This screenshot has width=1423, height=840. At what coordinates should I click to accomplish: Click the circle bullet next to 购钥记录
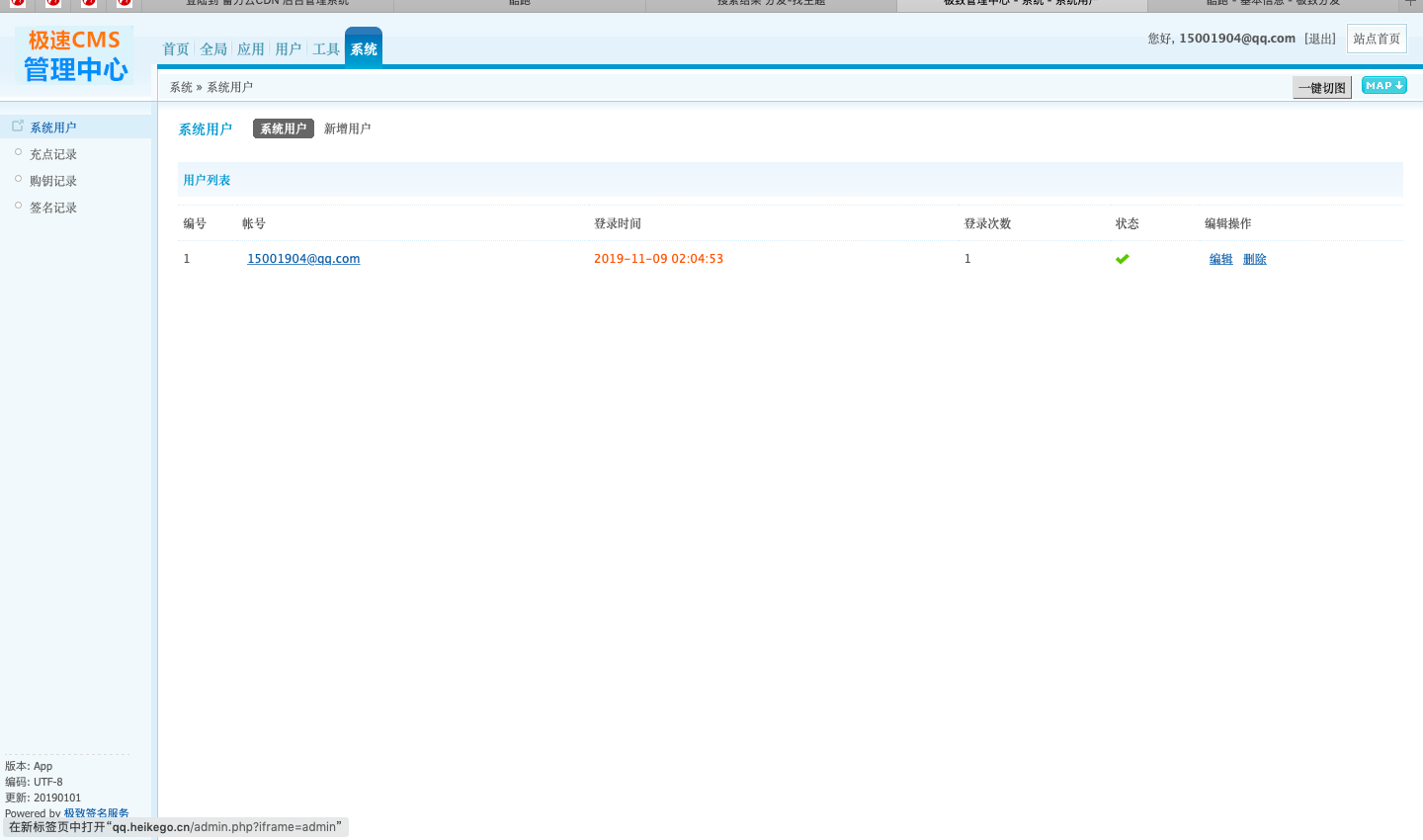tap(18, 179)
